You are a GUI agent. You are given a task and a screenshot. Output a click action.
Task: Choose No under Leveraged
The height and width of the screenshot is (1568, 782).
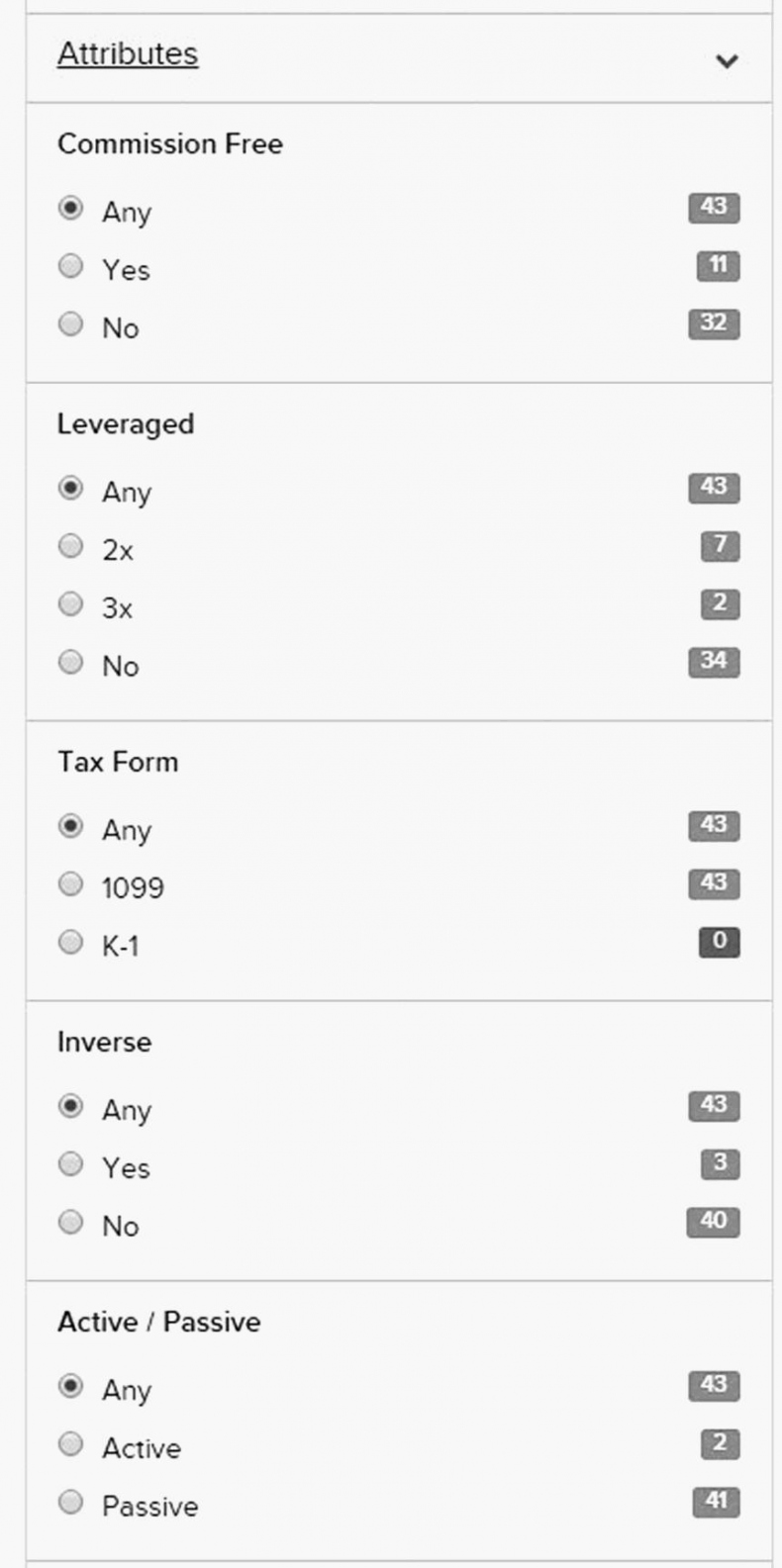[70, 662]
